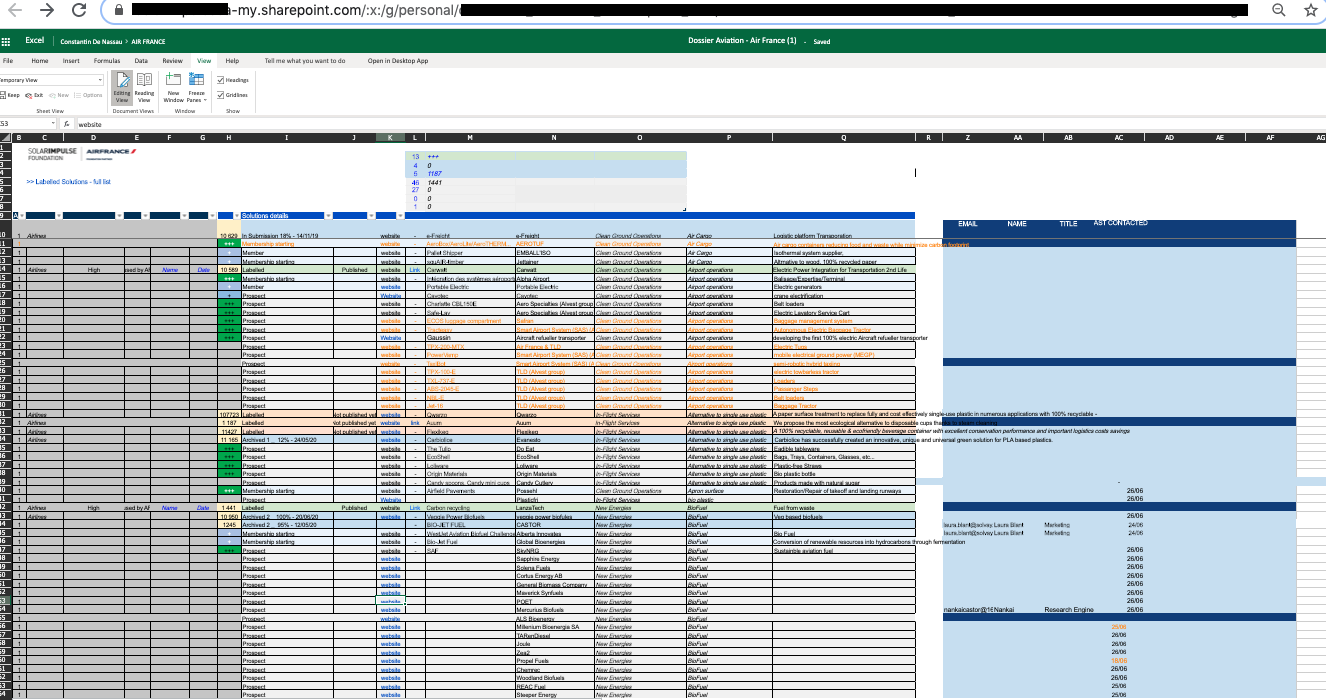Viewport: 1326px width, 700px height.
Task: Click the AST CONTACTED header cell
Action: (x=1120, y=223)
